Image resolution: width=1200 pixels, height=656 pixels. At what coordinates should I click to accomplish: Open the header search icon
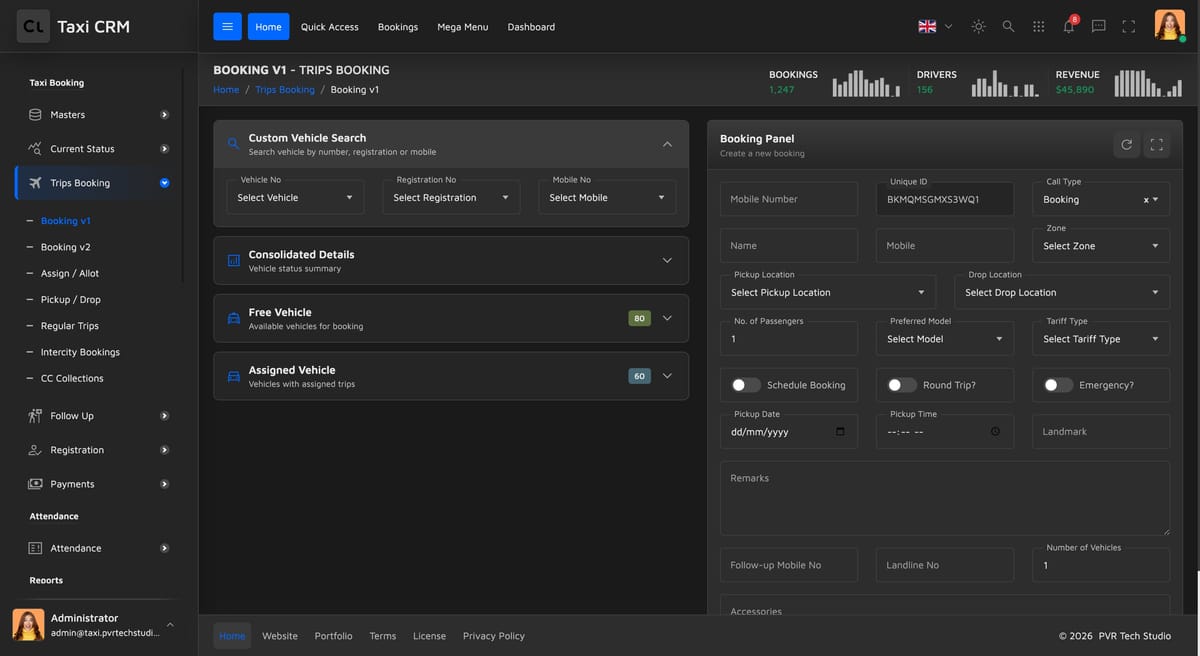tap(1008, 27)
